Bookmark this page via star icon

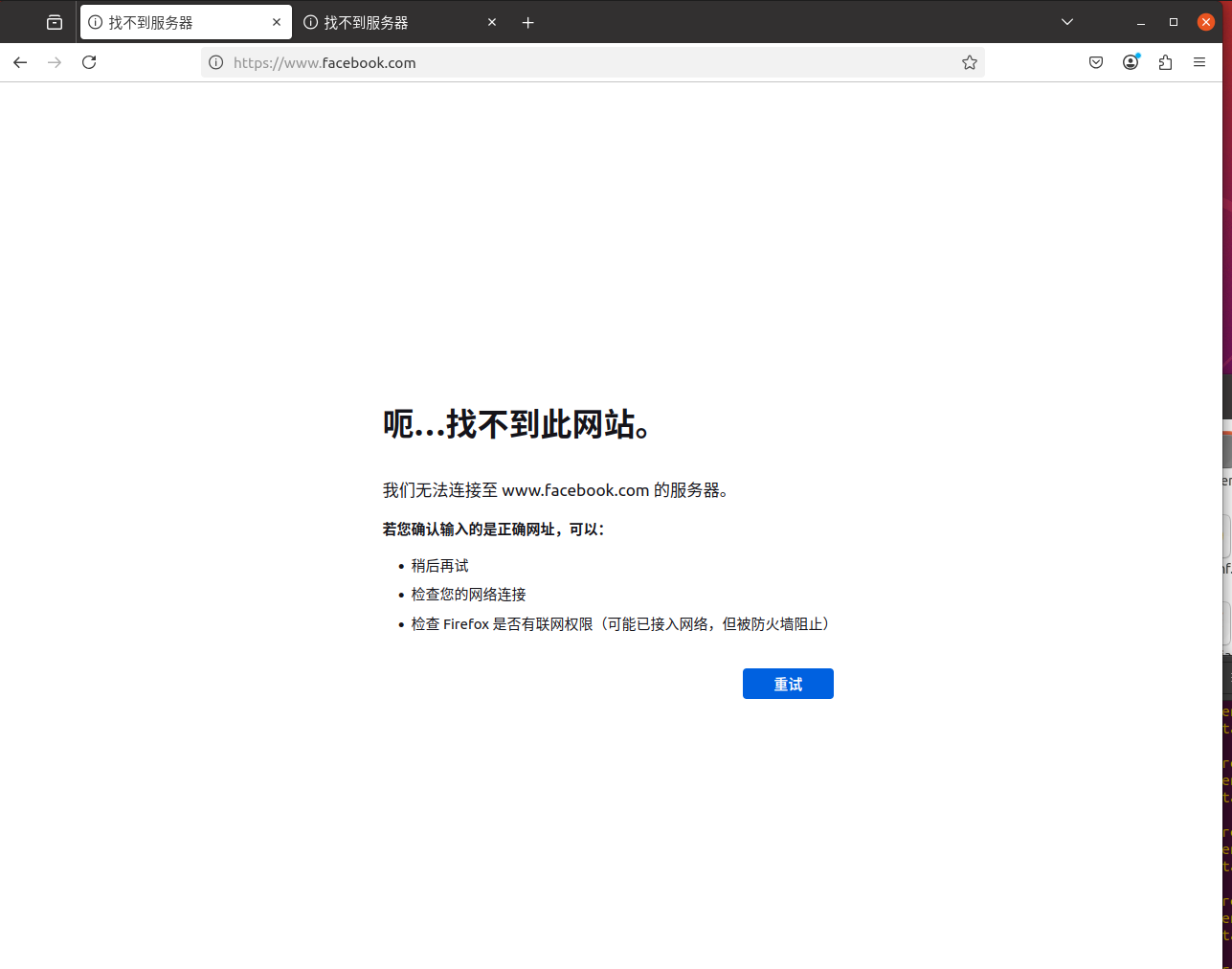click(969, 62)
